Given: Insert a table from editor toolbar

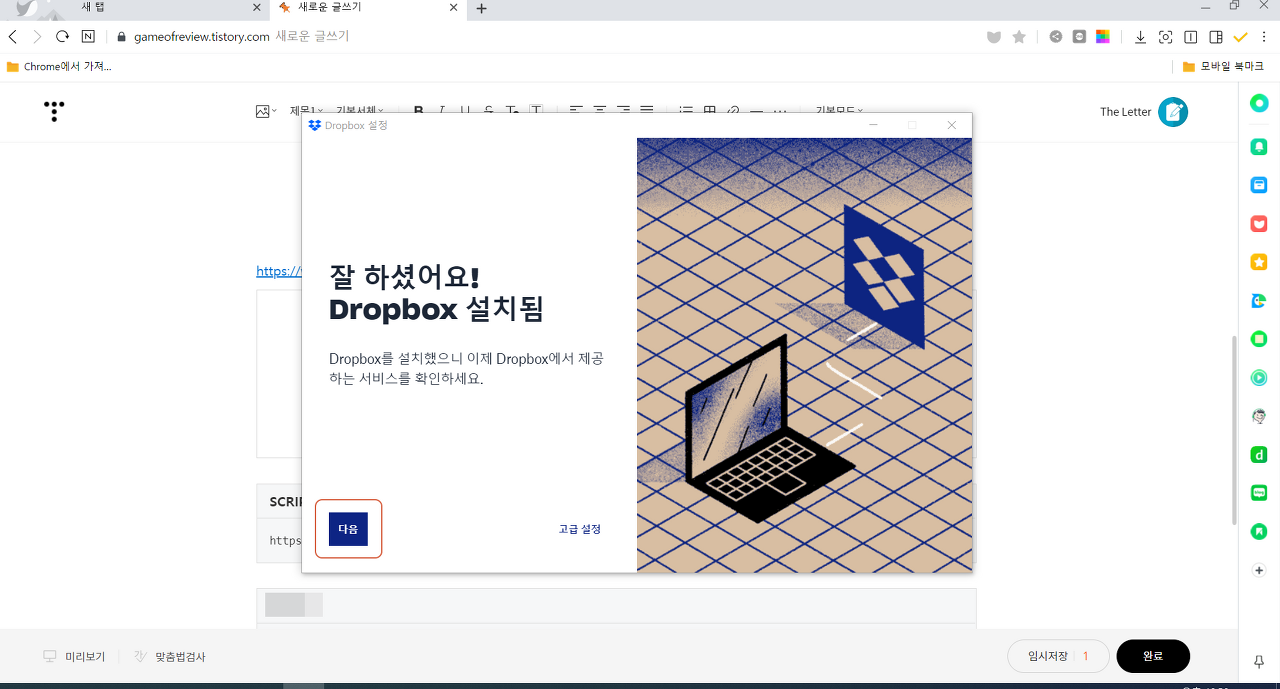Looking at the screenshot, I should (x=710, y=111).
